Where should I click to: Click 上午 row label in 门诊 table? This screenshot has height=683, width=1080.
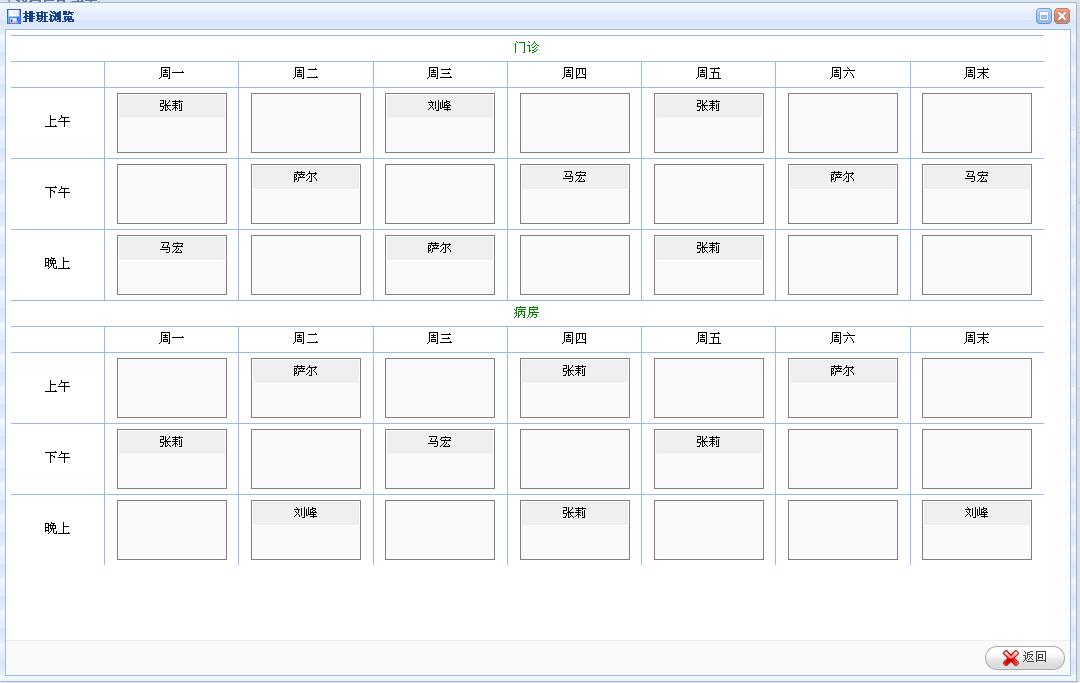tap(57, 122)
